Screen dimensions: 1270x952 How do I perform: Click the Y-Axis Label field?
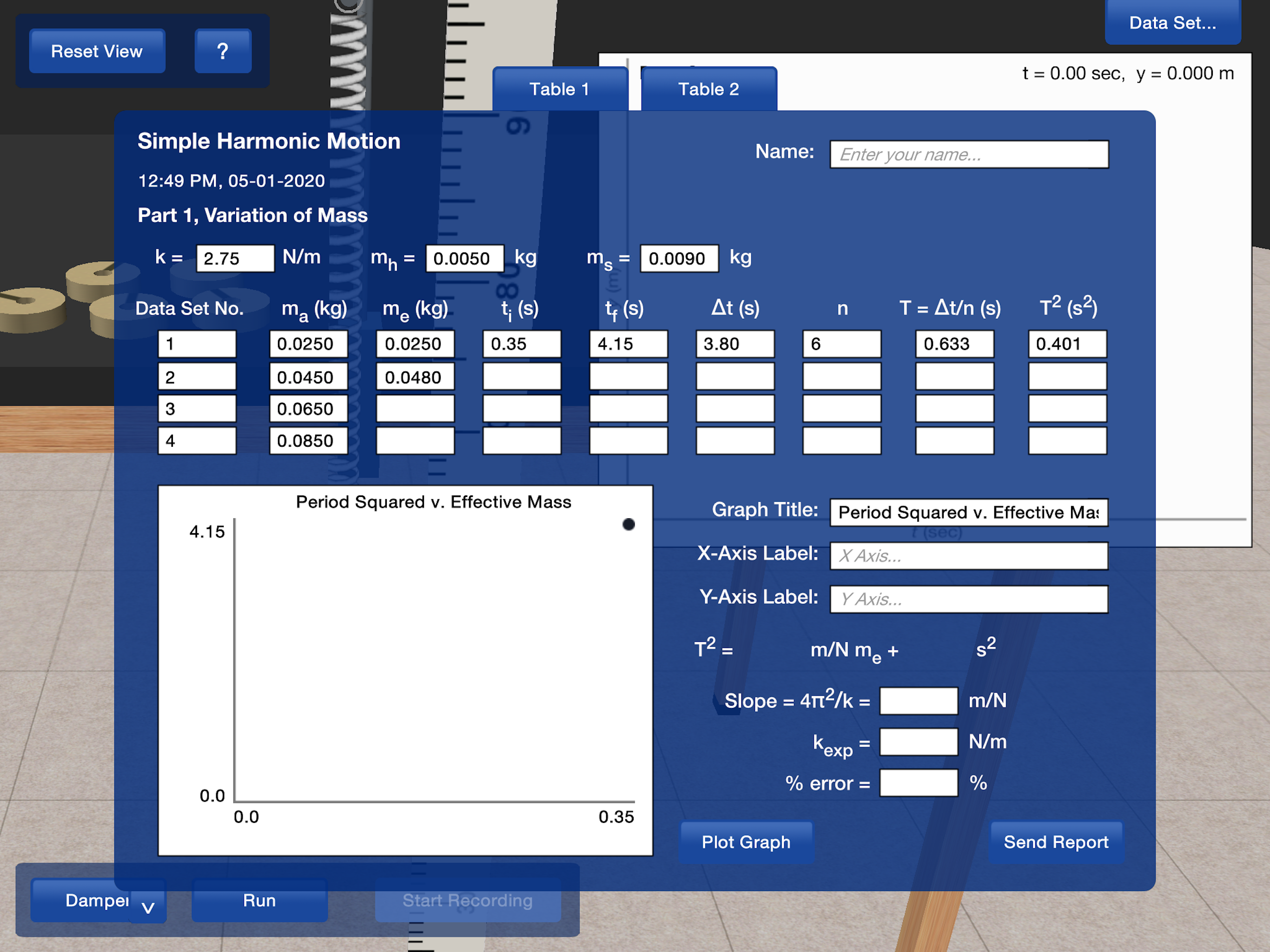click(969, 600)
